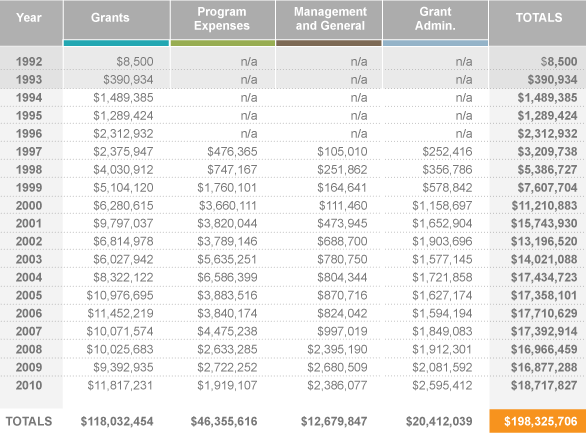Click the 2009 Management value $2,680,509

337,367
